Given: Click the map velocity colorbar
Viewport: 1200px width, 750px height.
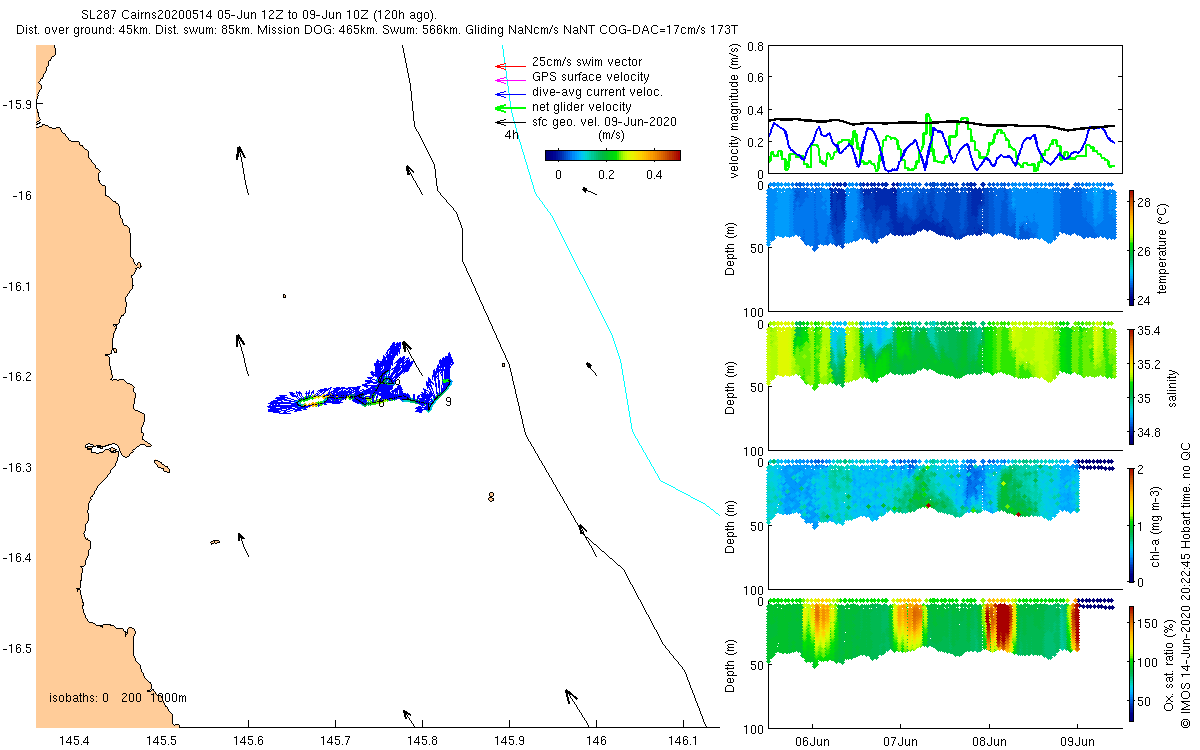Looking at the screenshot, I should coord(613,155).
